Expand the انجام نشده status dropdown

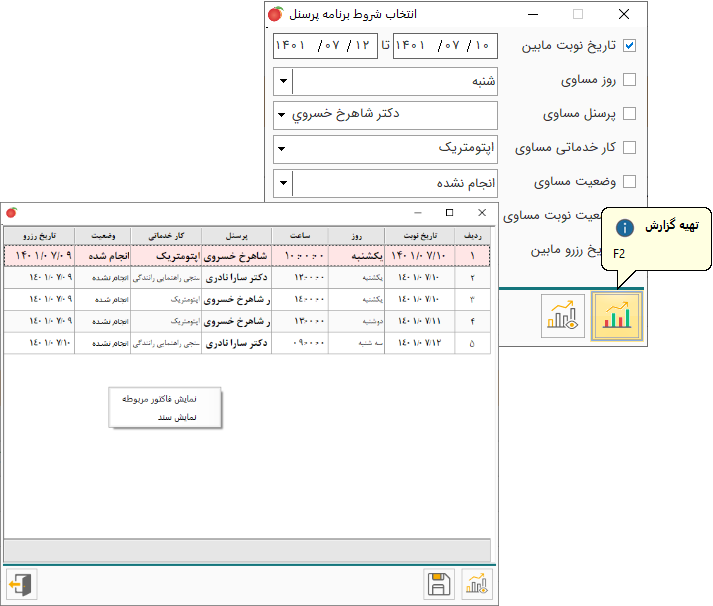coord(283,183)
